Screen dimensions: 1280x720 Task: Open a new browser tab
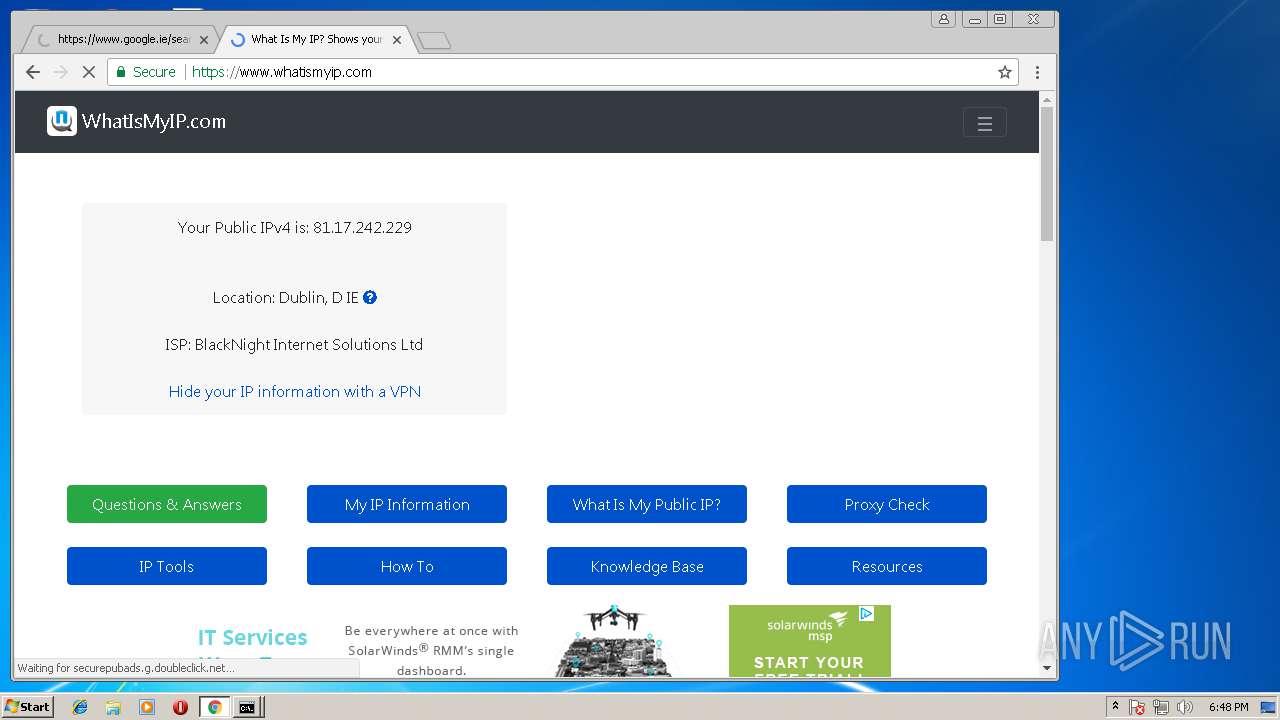pos(434,40)
